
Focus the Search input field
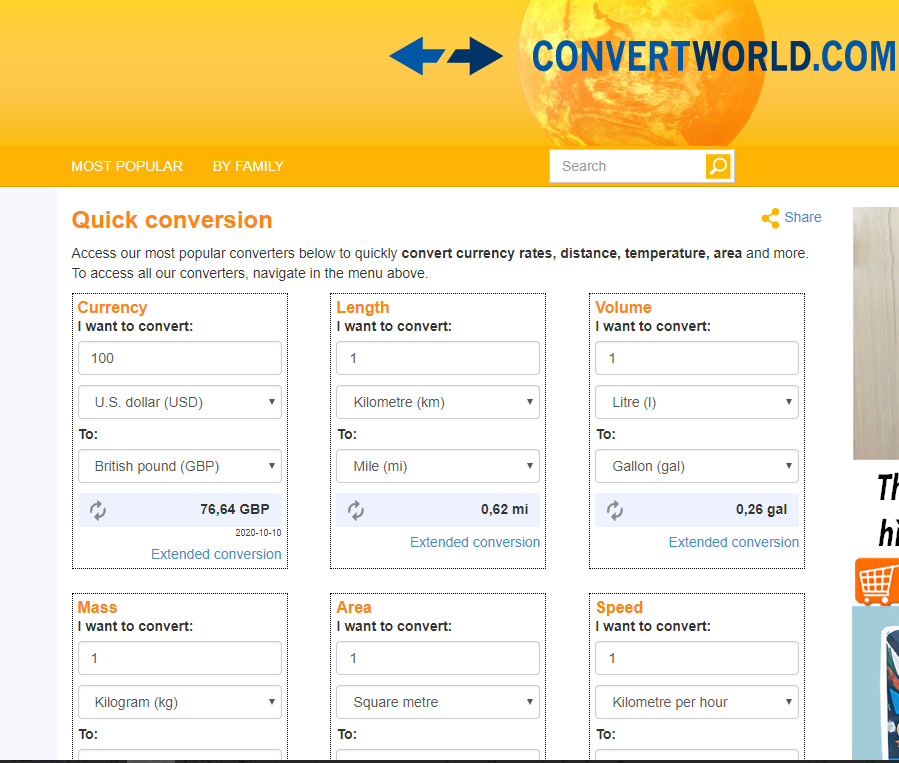point(628,166)
